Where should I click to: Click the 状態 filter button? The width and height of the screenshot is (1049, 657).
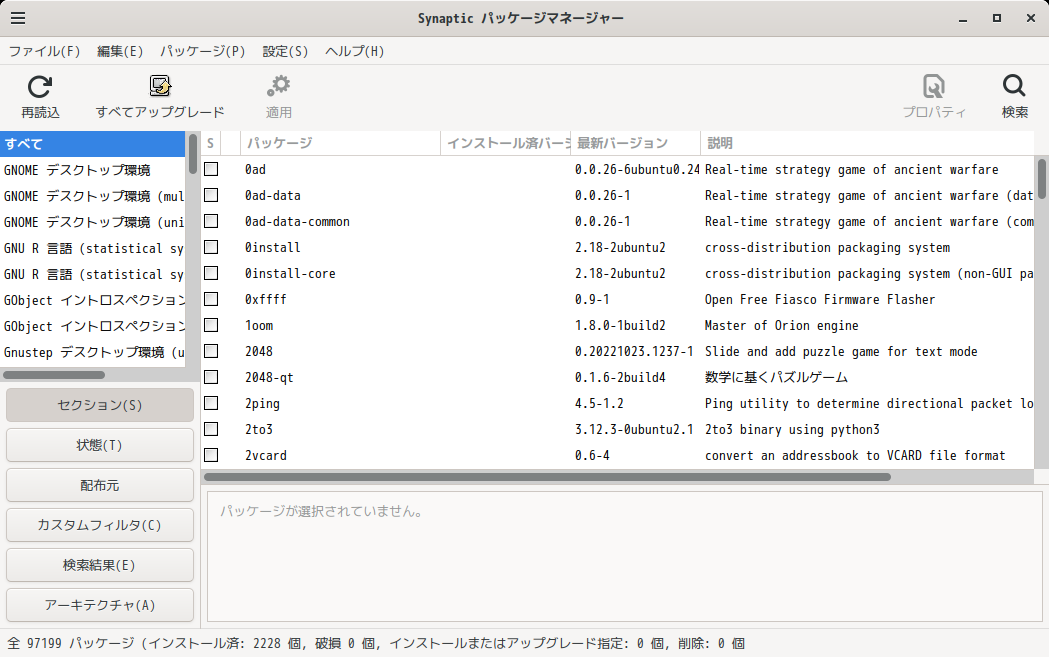(99, 444)
